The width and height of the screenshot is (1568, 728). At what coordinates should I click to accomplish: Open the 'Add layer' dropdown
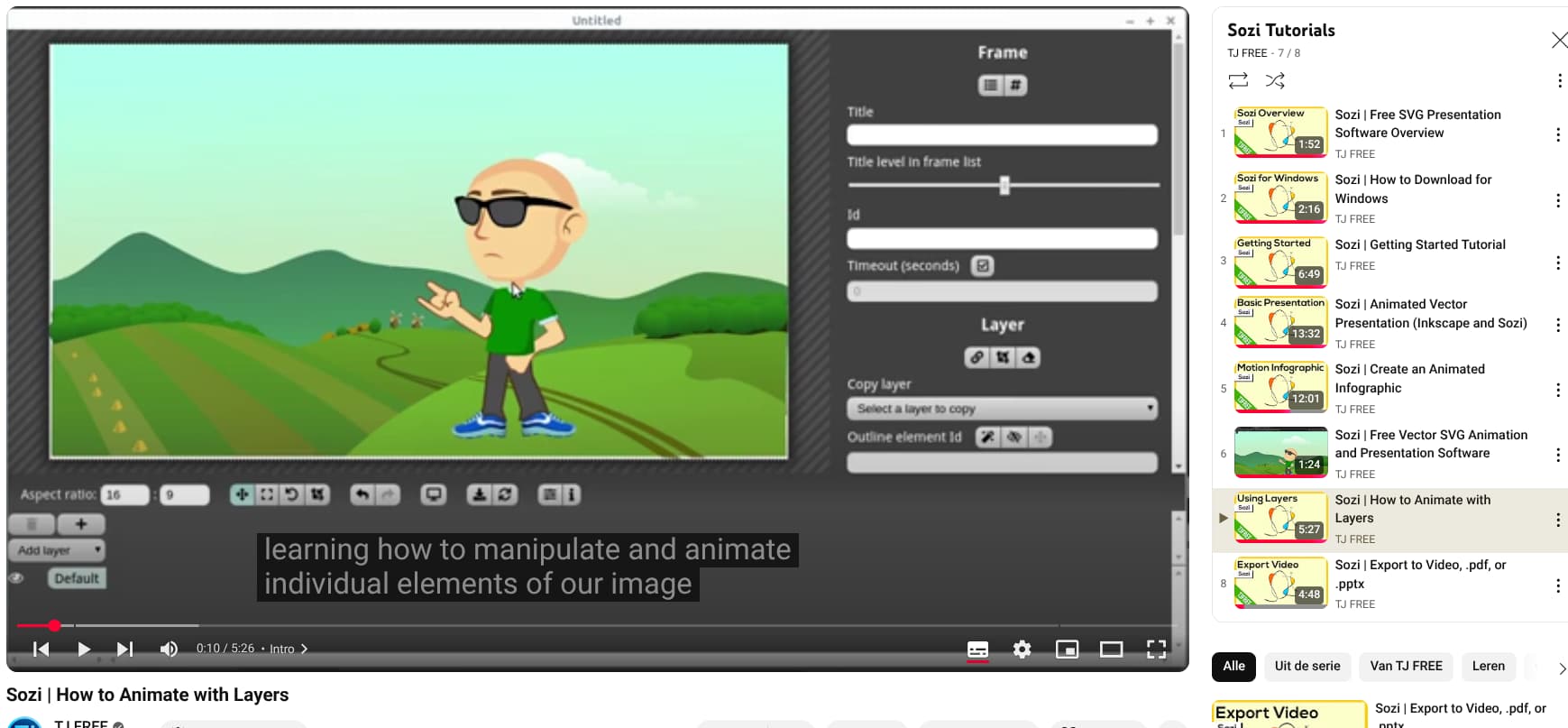tap(57, 550)
